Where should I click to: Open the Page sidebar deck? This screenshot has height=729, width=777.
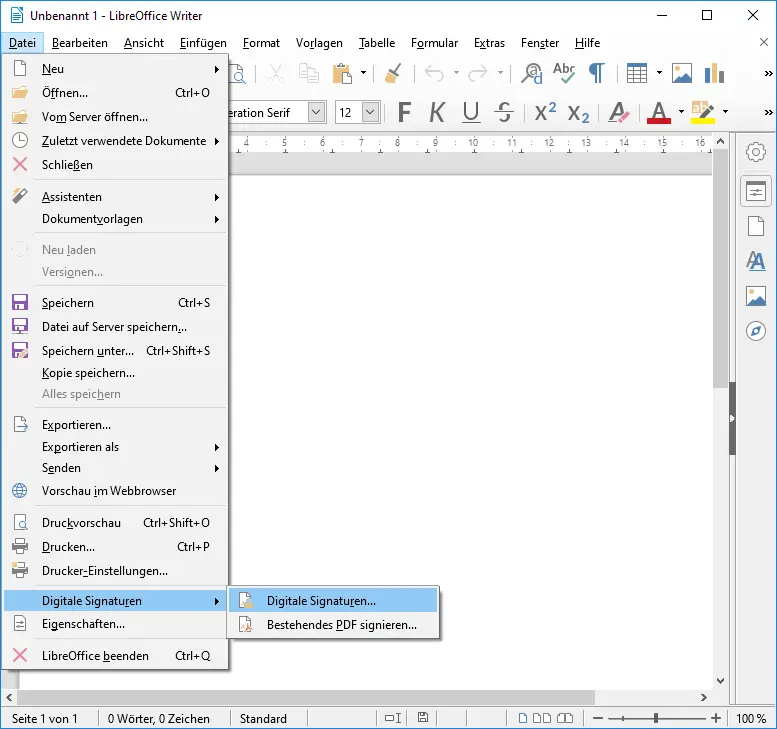click(x=756, y=226)
